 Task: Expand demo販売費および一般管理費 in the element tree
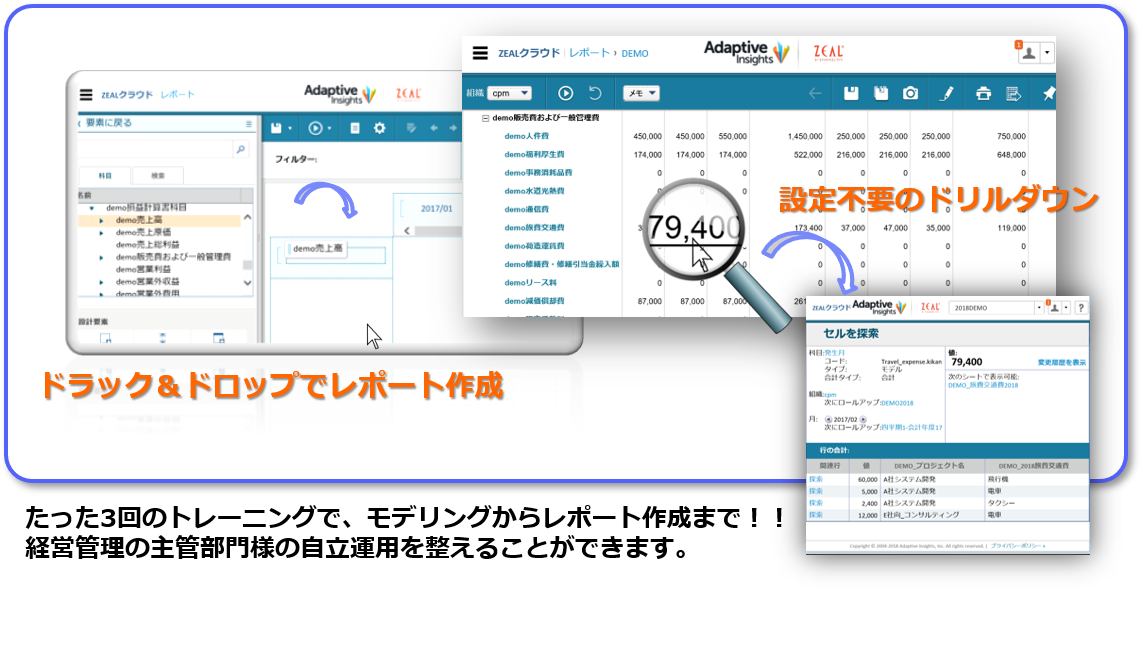[101, 257]
